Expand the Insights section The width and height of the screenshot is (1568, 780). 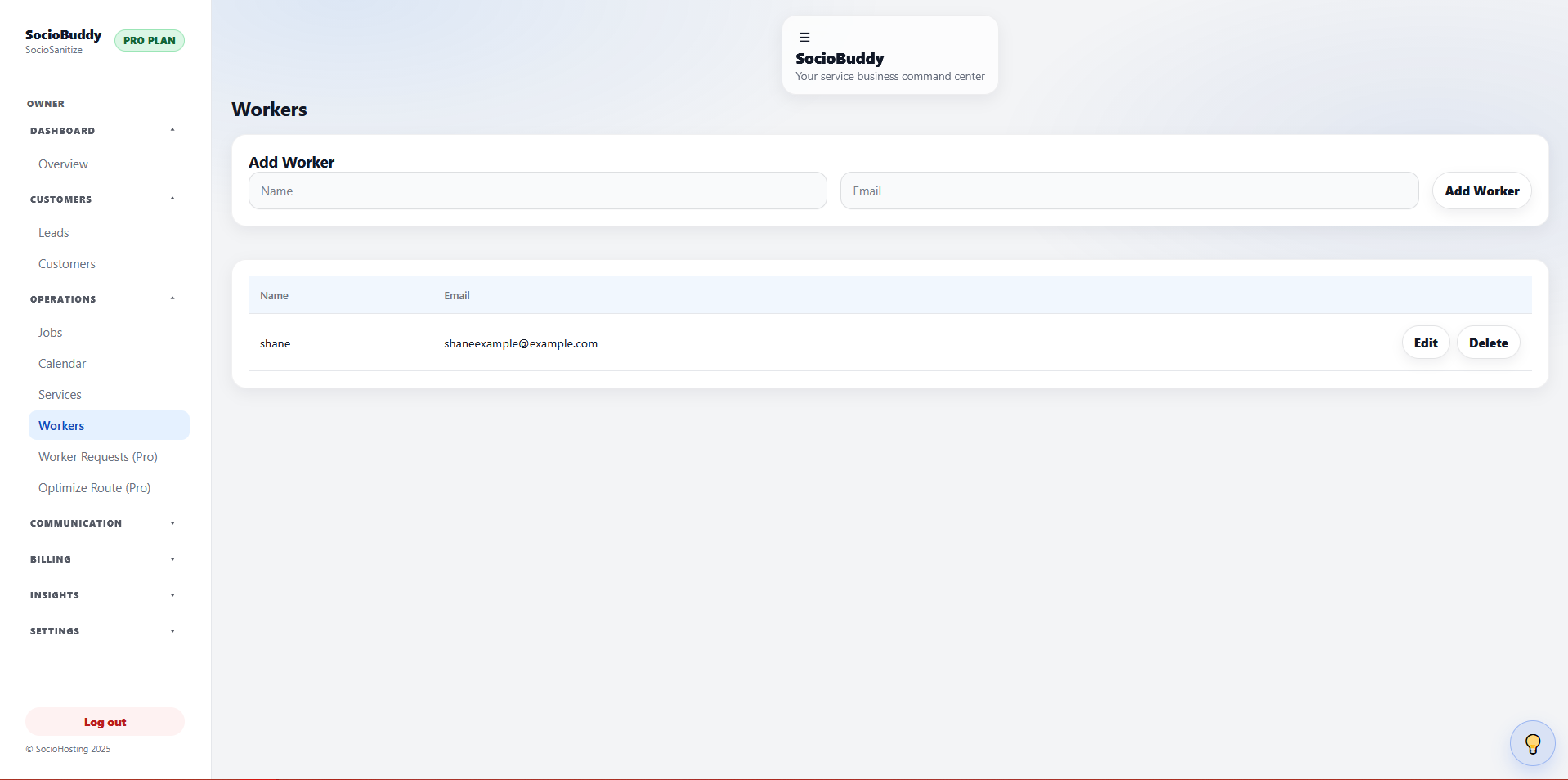point(103,595)
